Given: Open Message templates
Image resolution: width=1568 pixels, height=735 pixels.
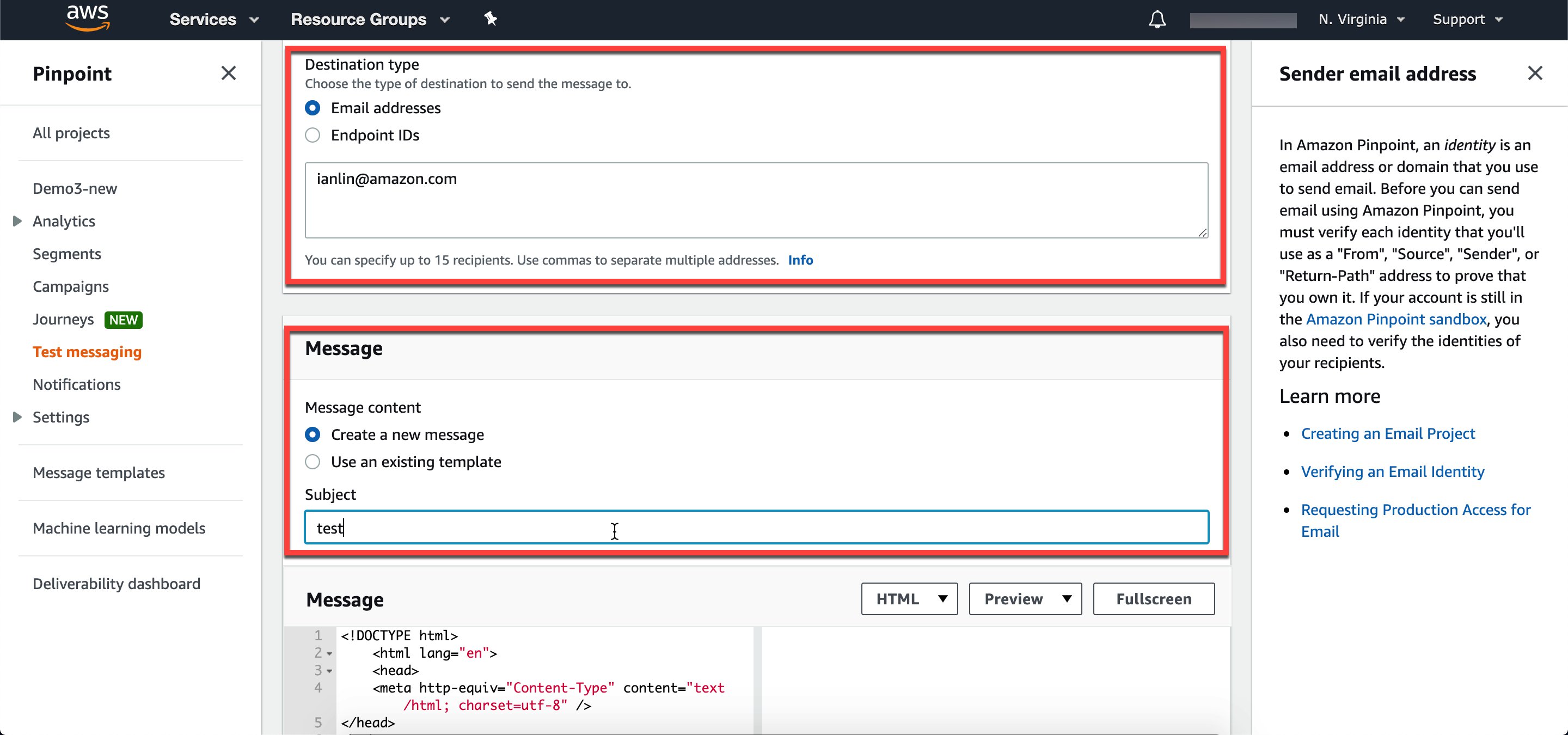Looking at the screenshot, I should coord(99,472).
